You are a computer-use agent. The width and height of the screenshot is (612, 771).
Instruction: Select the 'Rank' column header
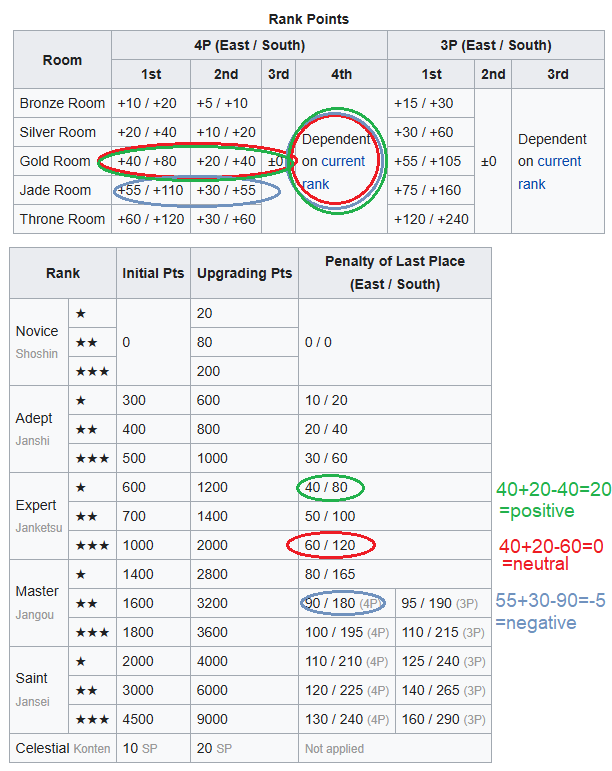click(63, 273)
